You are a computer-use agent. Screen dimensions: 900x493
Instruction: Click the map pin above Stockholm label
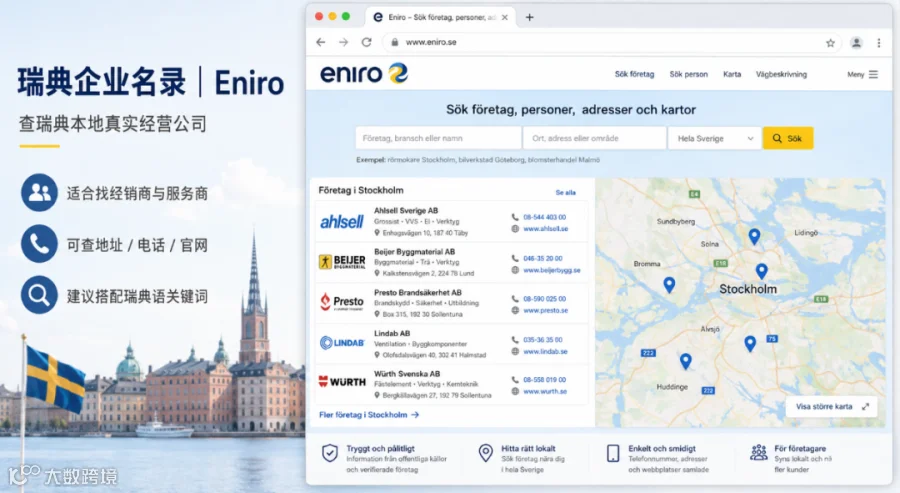[761, 271]
